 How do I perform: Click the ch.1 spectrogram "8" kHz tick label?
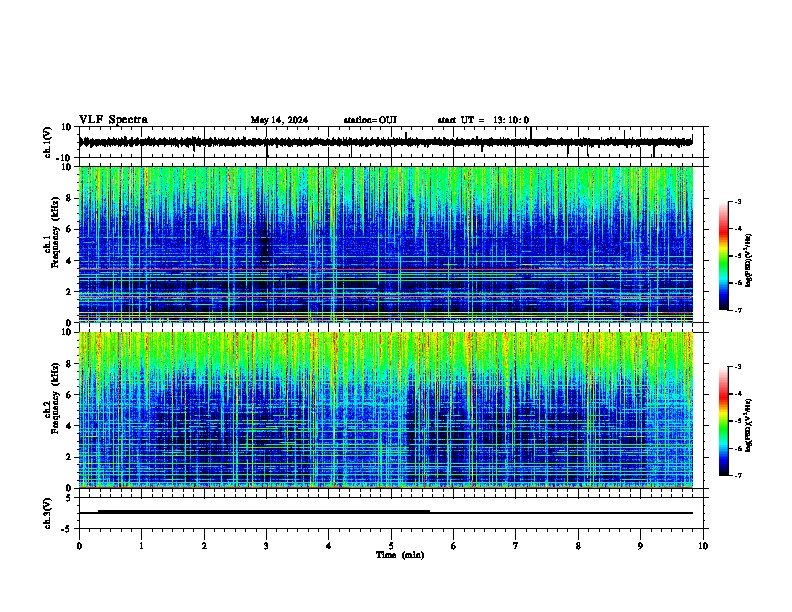click(69, 198)
